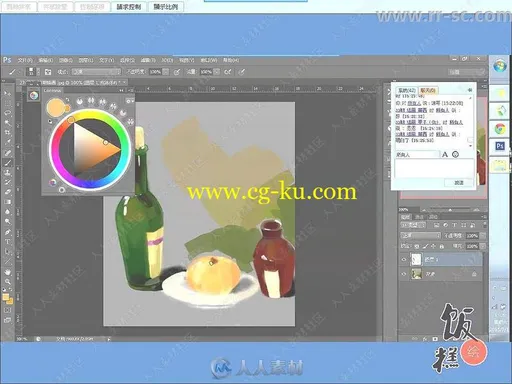Click the font A button in chat
The image size is (512, 384).
point(445,154)
